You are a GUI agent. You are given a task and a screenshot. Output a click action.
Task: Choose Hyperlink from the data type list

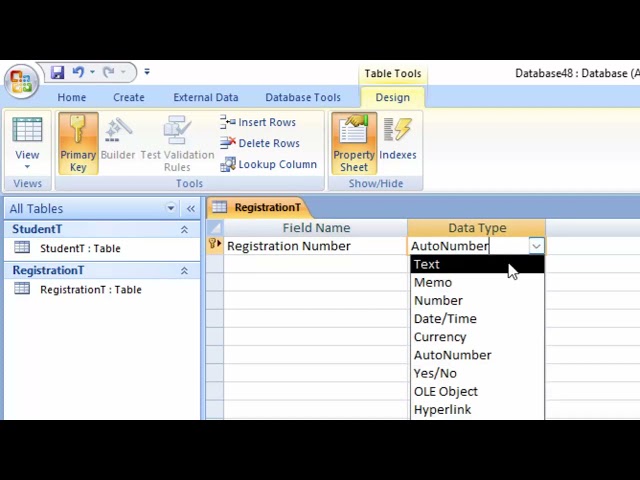[477, 409]
